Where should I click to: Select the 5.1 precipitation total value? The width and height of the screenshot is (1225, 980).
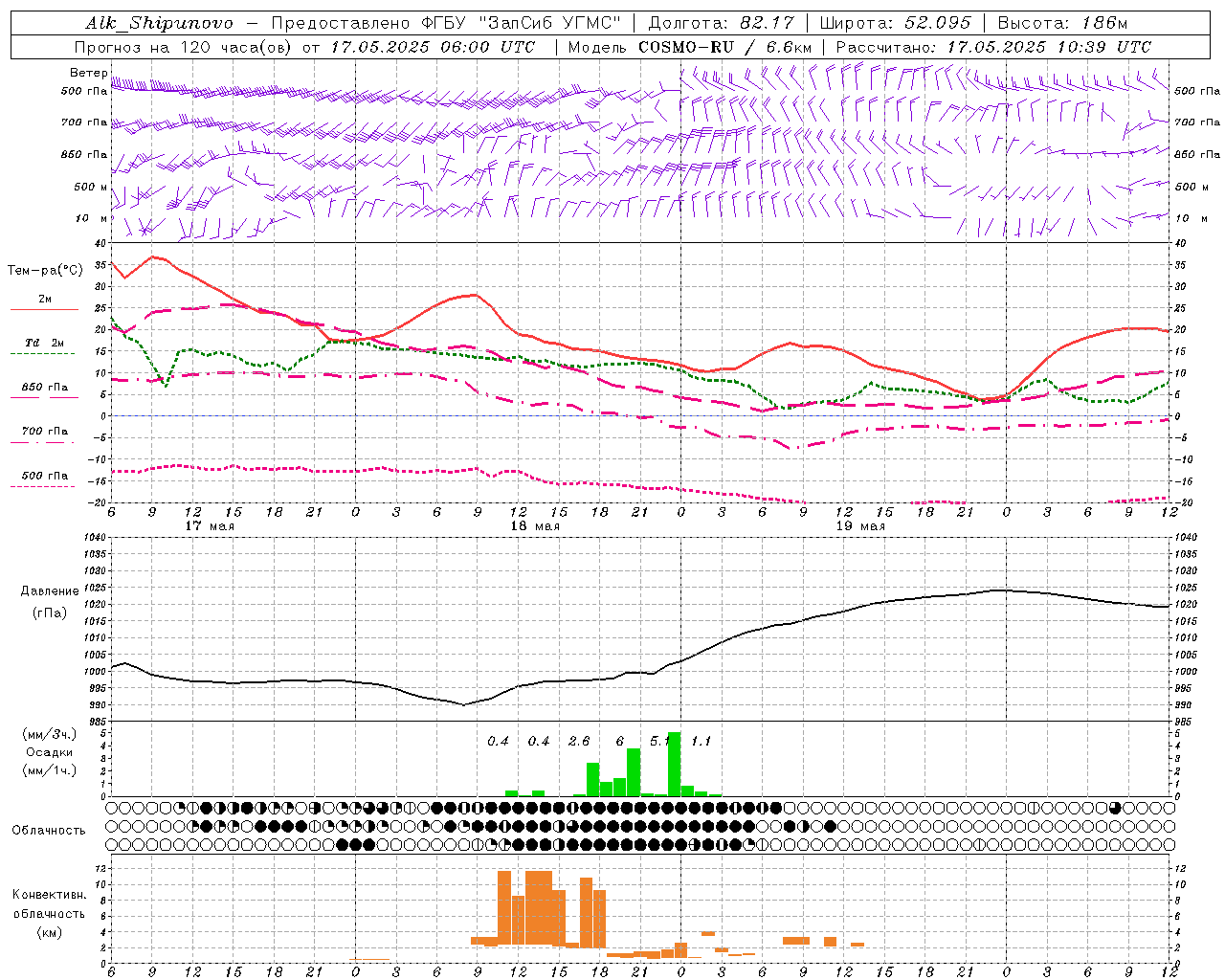[658, 742]
